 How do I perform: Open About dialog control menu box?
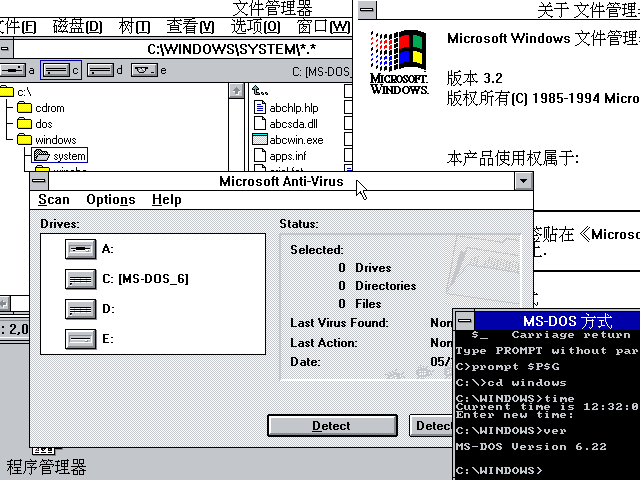point(367,9)
